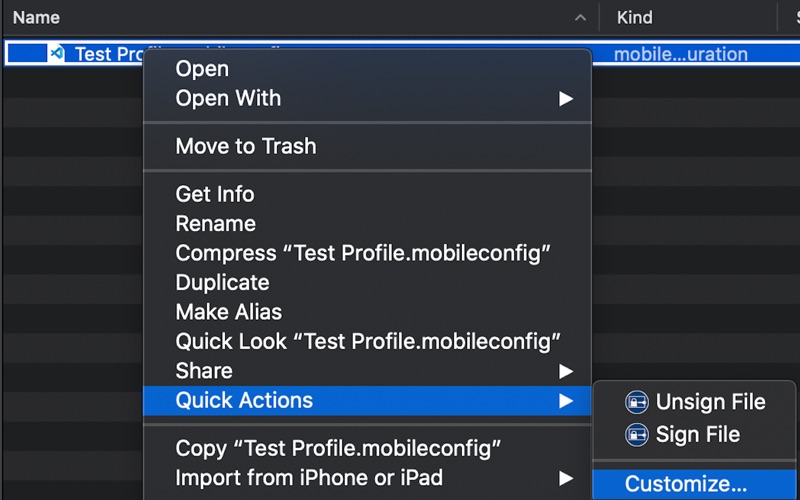Select Copy "Test Profile.mobileconfig"

(x=338, y=448)
